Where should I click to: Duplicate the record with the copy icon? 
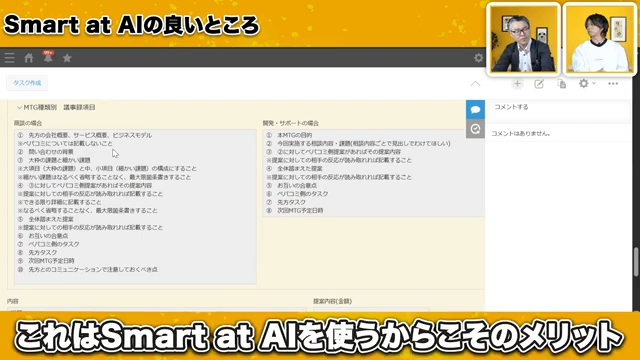[562, 84]
